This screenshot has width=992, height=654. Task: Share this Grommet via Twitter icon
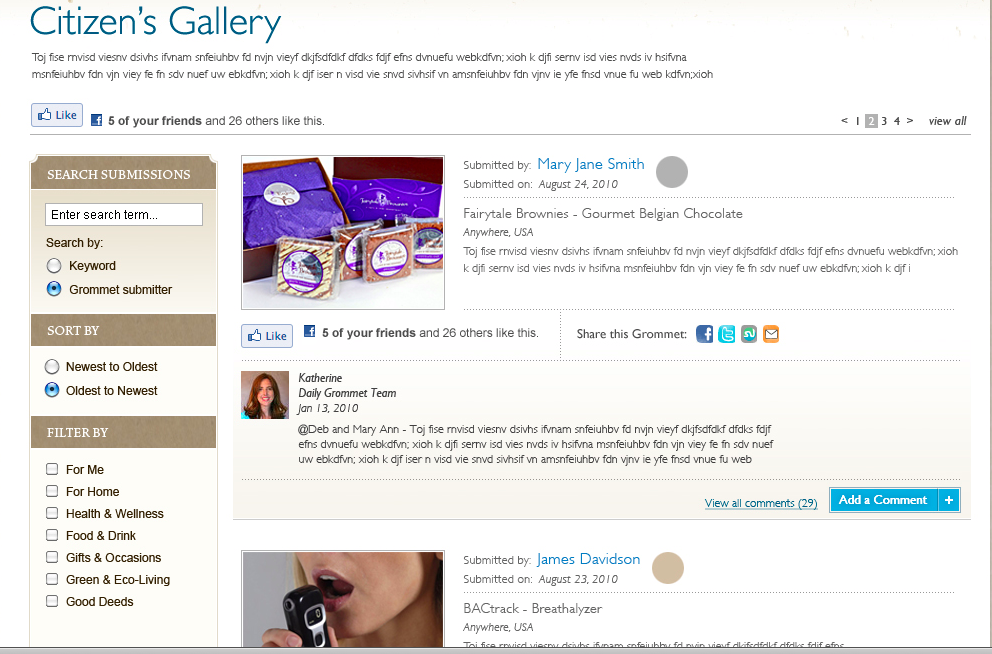(x=726, y=334)
